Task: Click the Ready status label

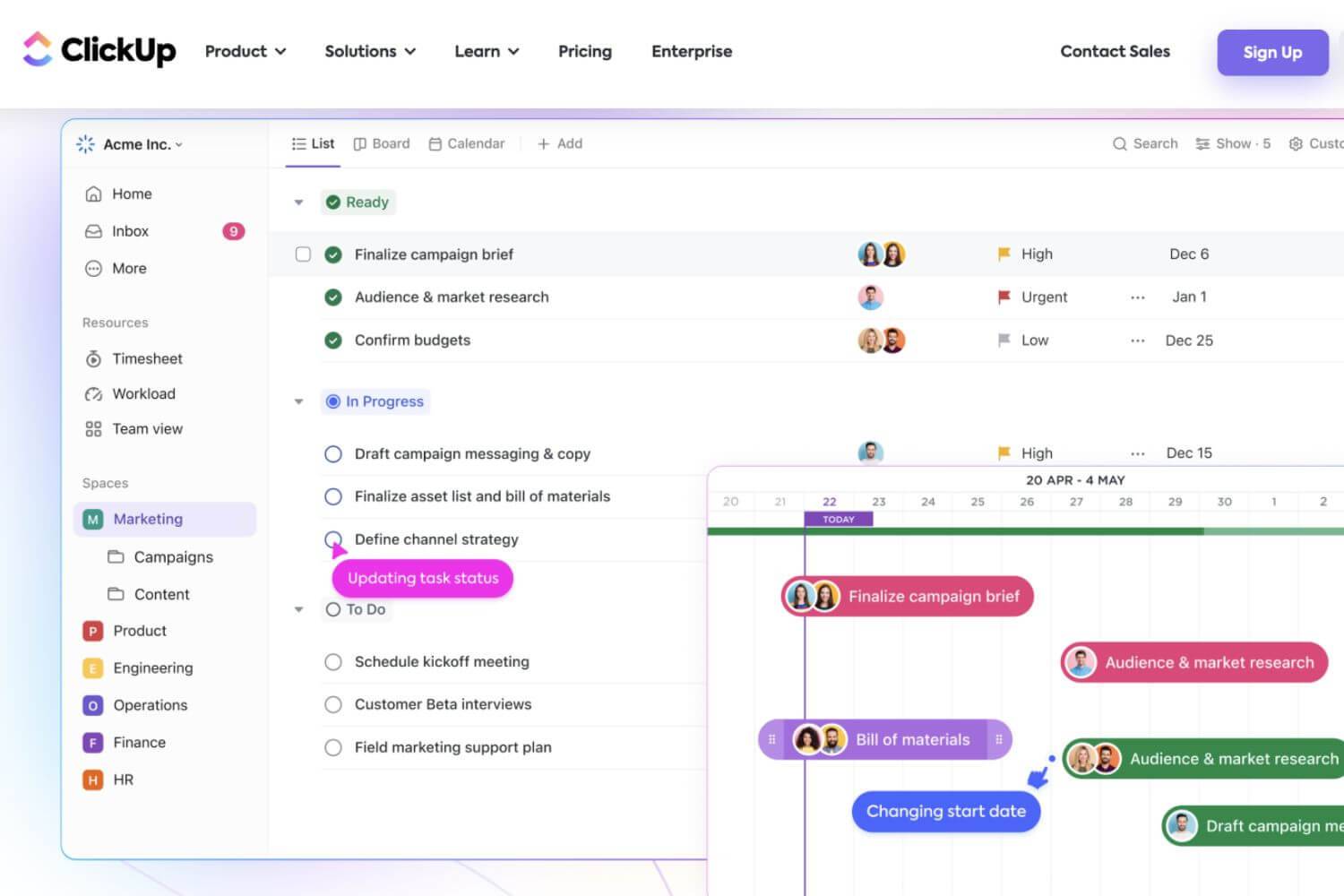Action: (x=358, y=202)
